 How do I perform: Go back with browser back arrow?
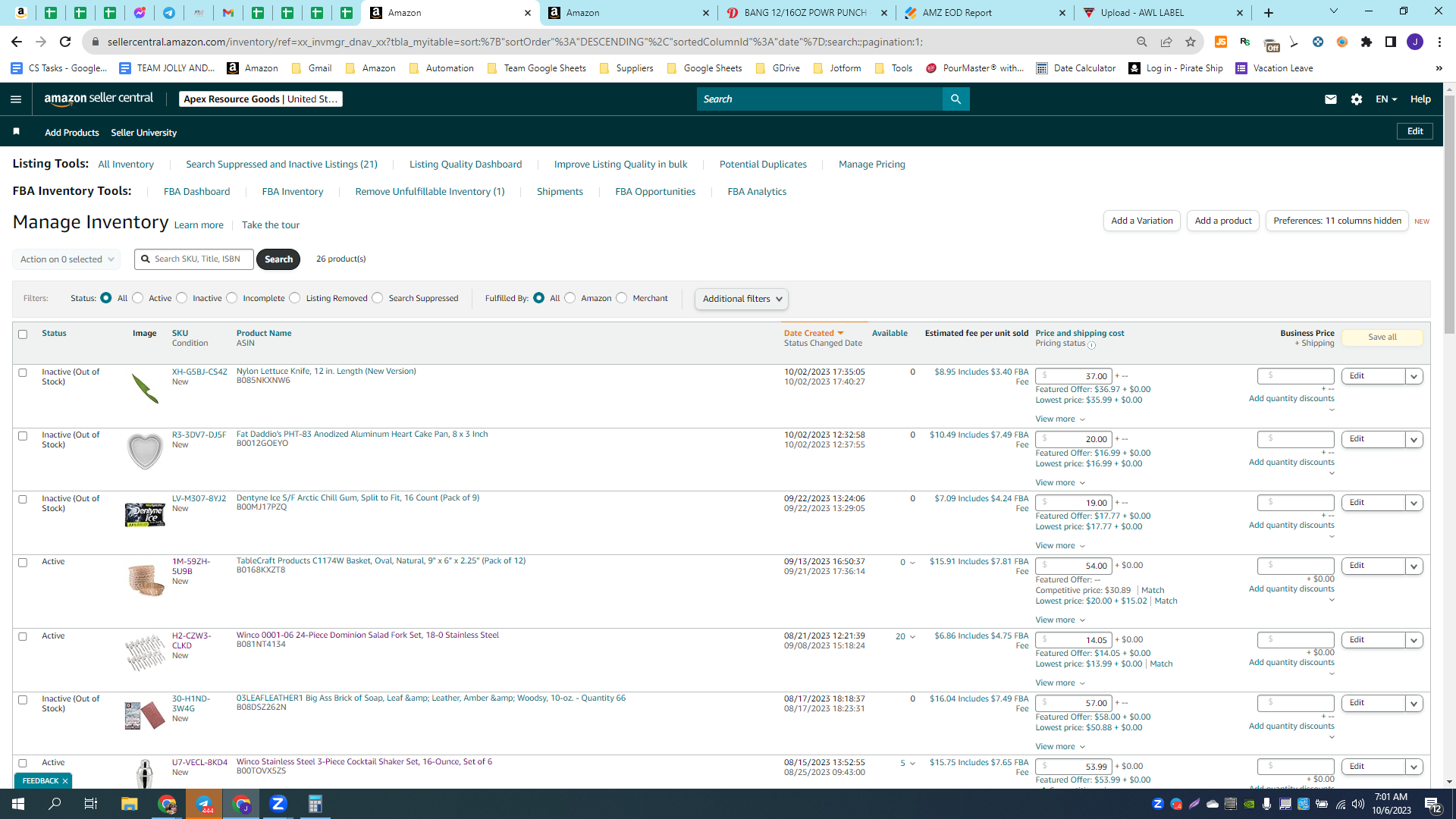point(17,42)
